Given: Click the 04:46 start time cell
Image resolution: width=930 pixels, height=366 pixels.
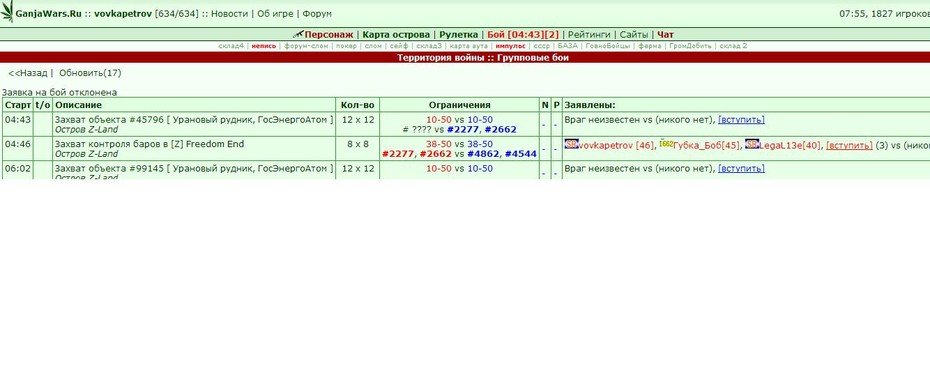Looking at the screenshot, I should click(x=17, y=148).
